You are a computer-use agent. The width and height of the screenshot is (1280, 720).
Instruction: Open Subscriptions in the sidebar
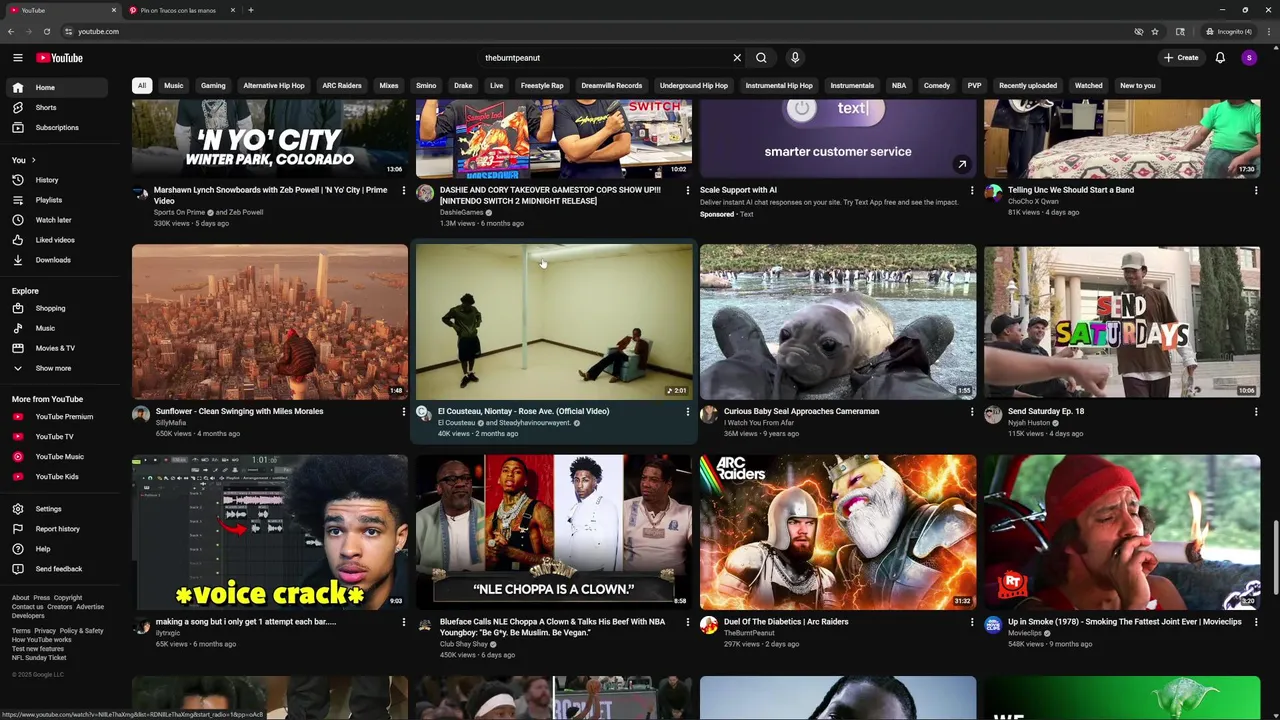pyautogui.click(x=59, y=127)
